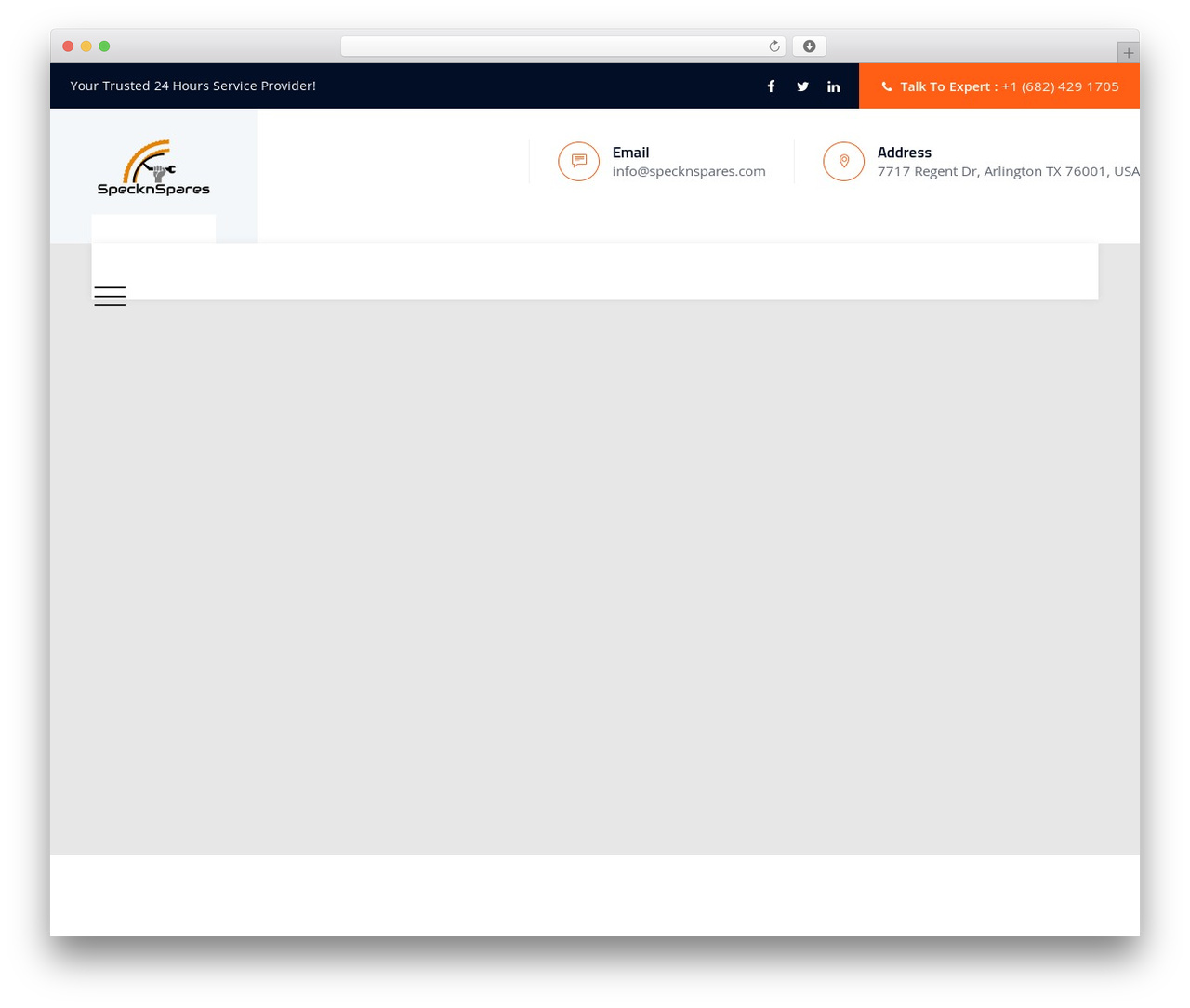Open the browser downloads button
This screenshot has width=1190, height=1008.
point(809,46)
